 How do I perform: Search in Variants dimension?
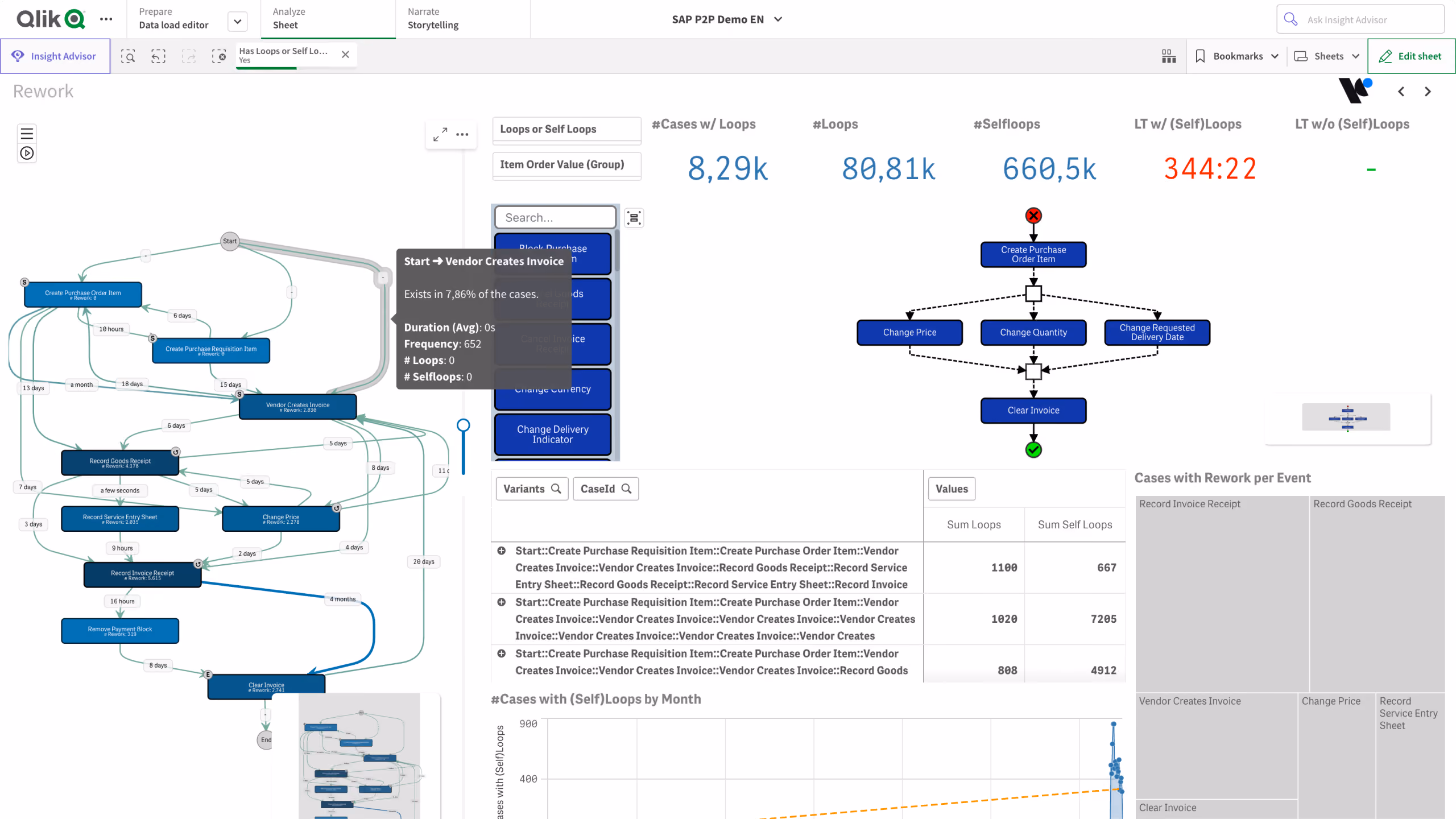pyautogui.click(x=532, y=489)
